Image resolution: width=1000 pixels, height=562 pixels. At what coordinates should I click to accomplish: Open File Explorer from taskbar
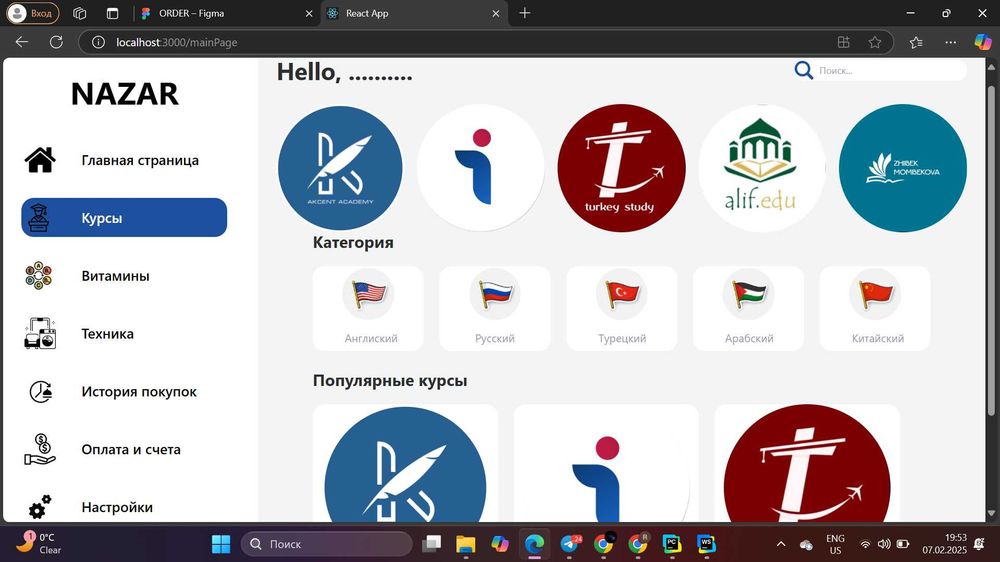point(466,544)
